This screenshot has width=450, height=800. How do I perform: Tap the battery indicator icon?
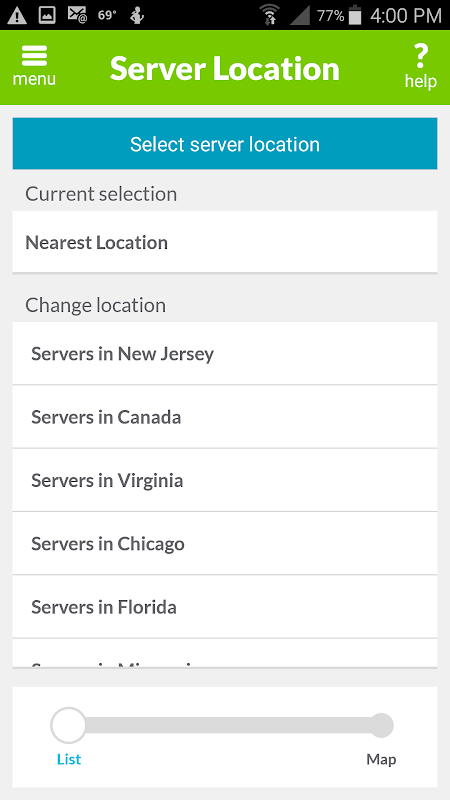click(356, 16)
